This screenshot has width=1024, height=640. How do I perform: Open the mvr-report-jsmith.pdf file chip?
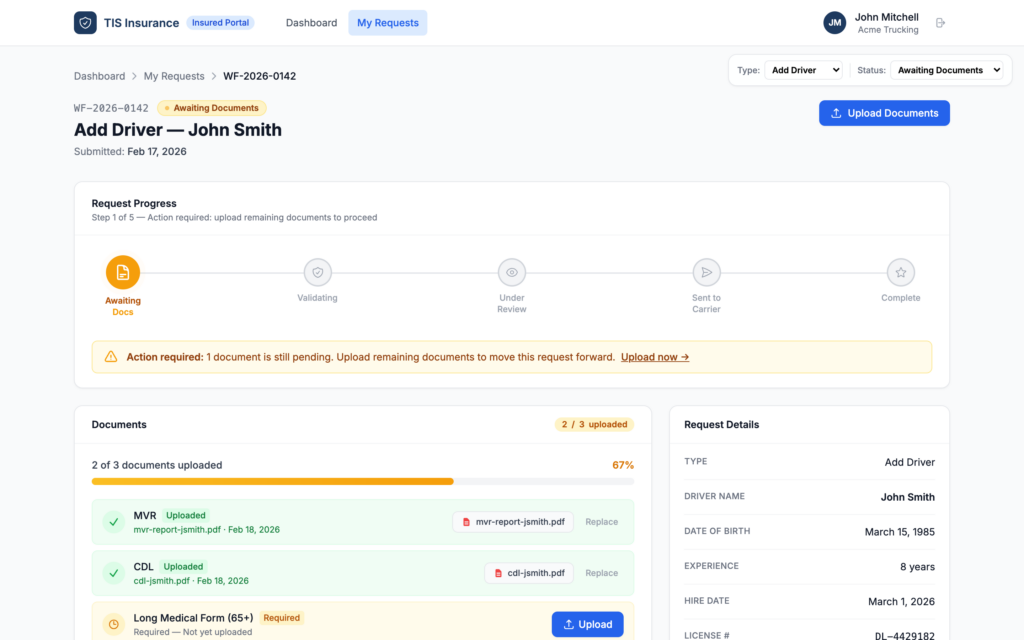(513, 522)
